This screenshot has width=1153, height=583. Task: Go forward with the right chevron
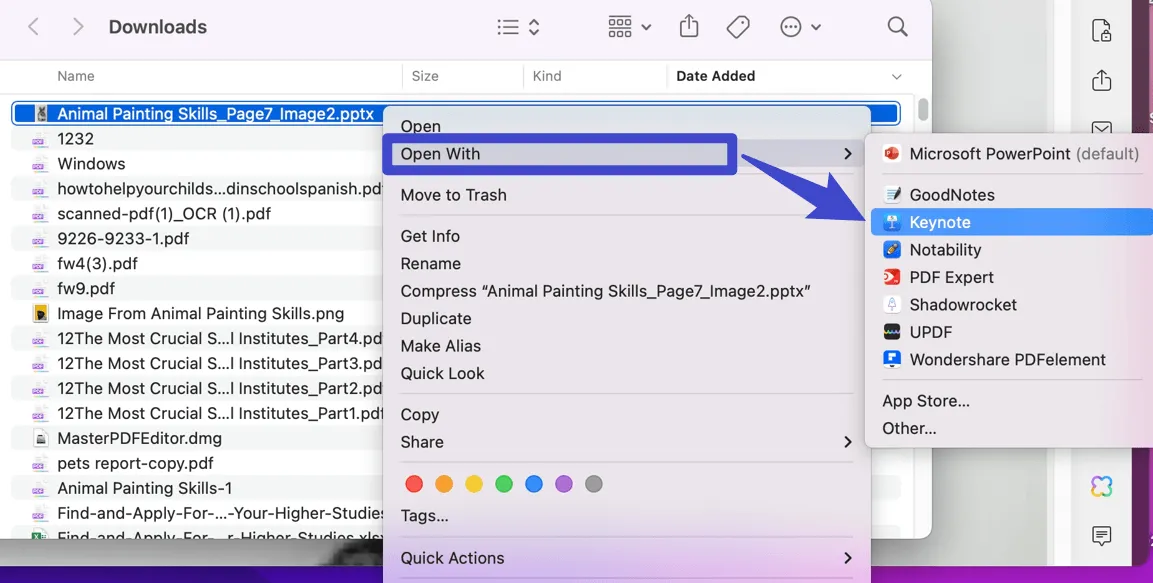(78, 27)
